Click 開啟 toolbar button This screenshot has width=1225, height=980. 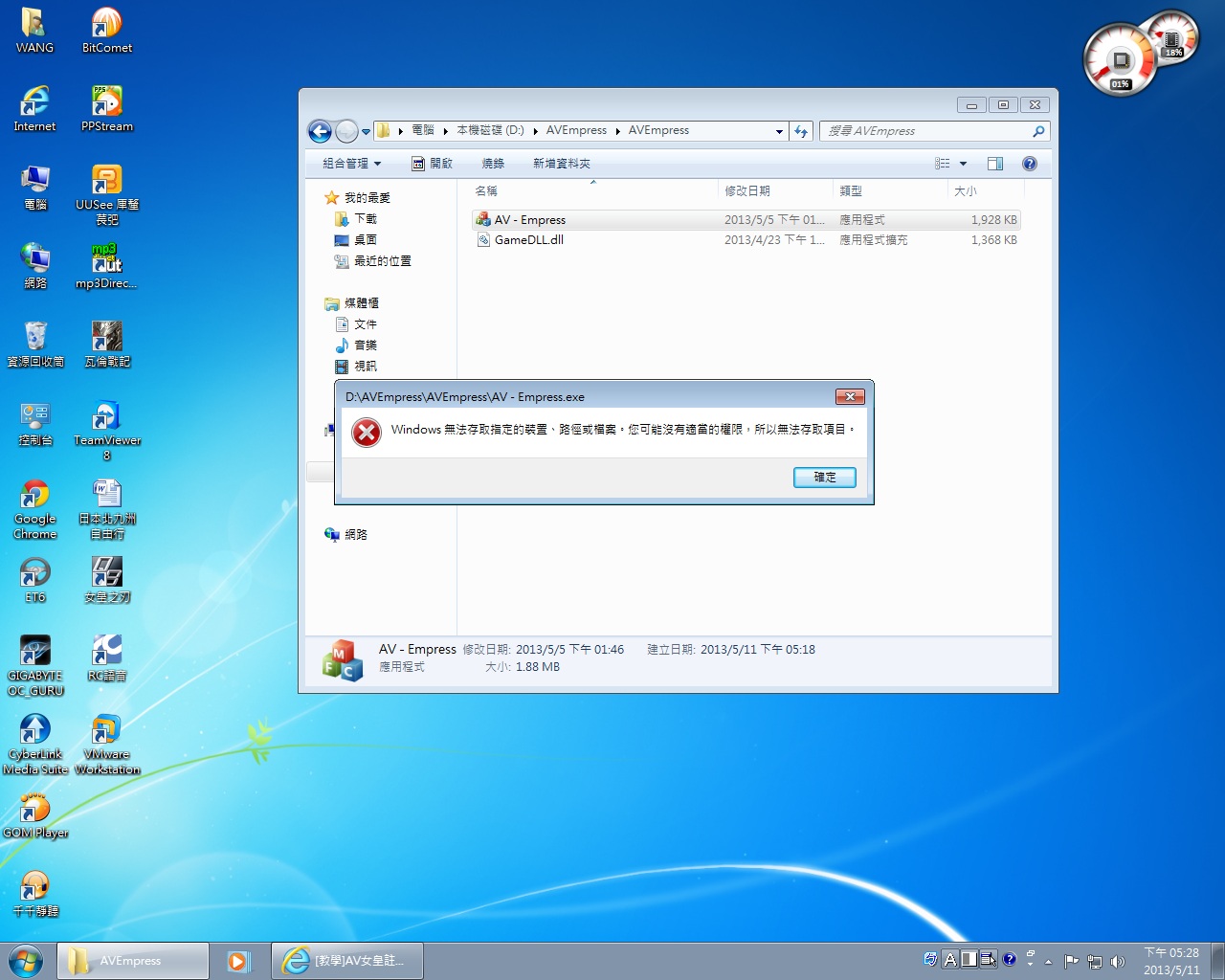[x=432, y=164]
